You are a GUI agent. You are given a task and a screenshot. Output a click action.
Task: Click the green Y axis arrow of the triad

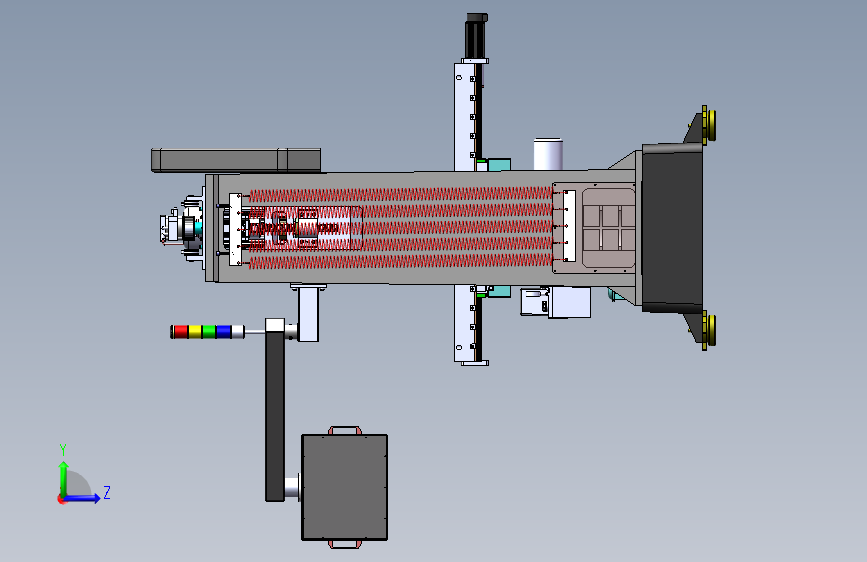pyautogui.click(x=64, y=478)
